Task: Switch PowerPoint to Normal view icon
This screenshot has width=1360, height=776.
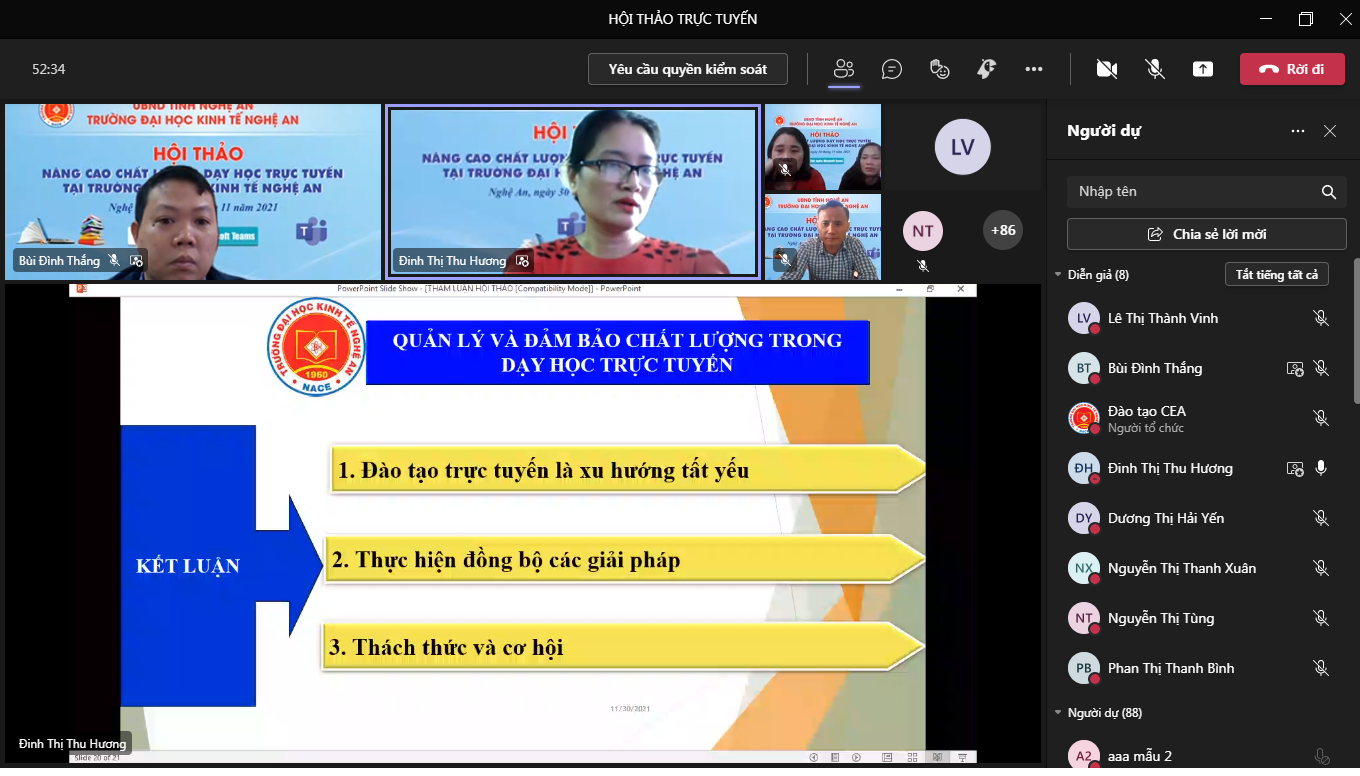Action: click(887, 757)
